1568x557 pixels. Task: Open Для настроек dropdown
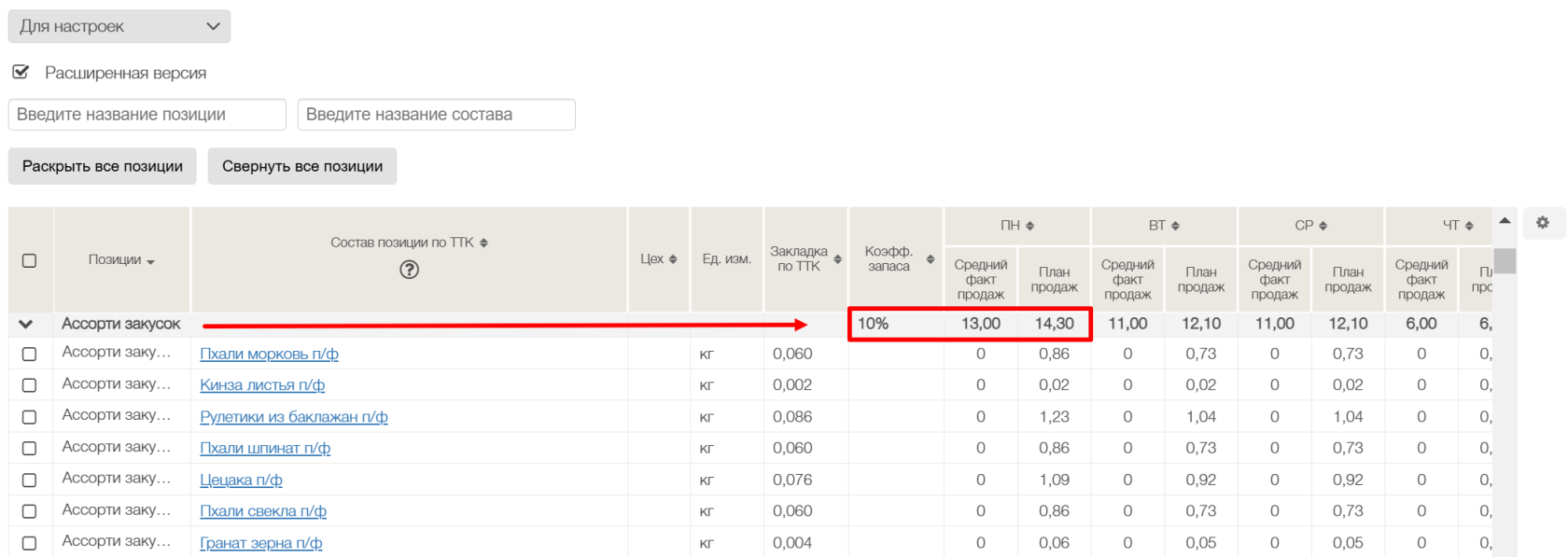[x=119, y=26]
